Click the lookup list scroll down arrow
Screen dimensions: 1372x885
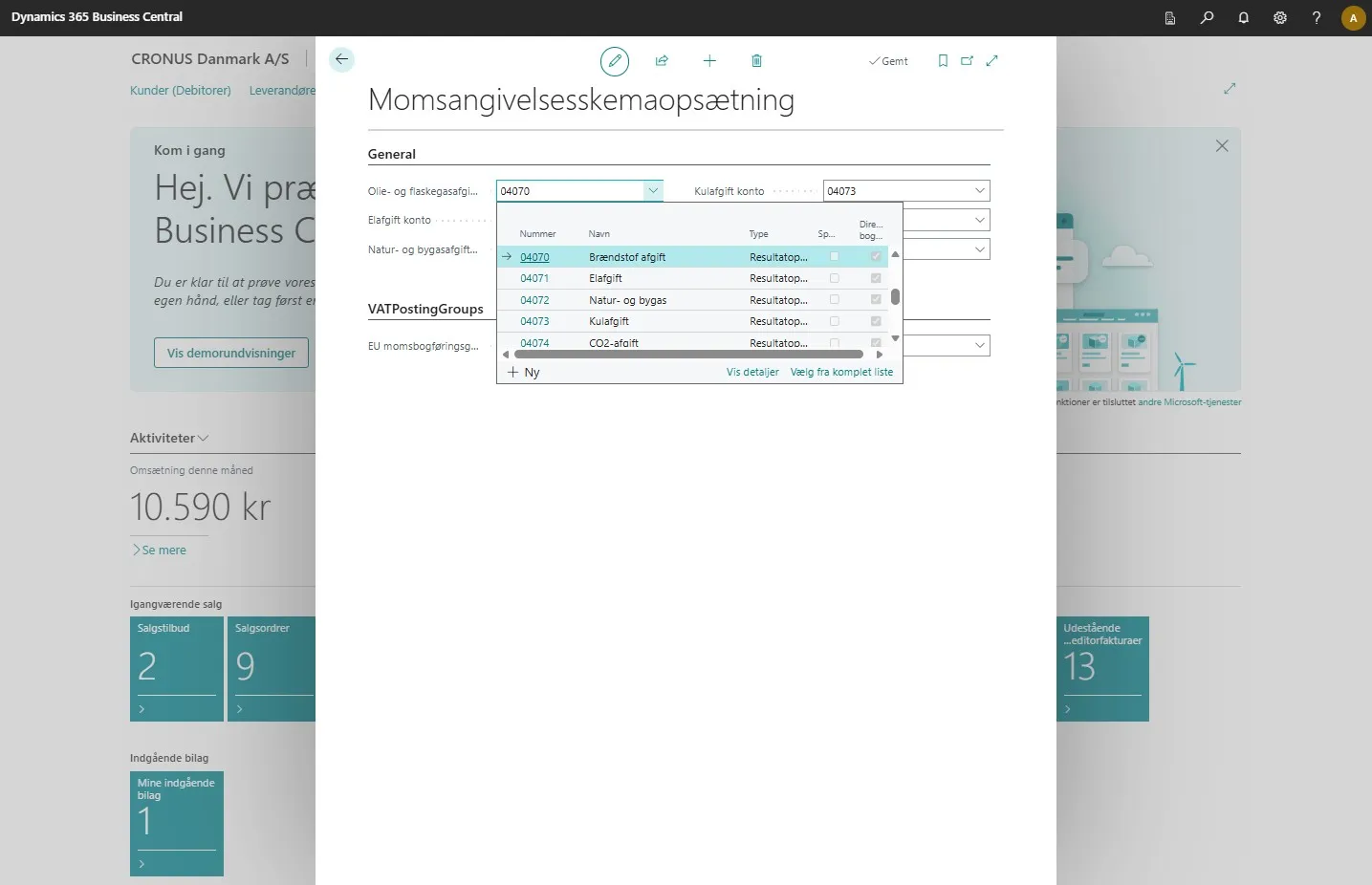pyautogui.click(x=895, y=338)
